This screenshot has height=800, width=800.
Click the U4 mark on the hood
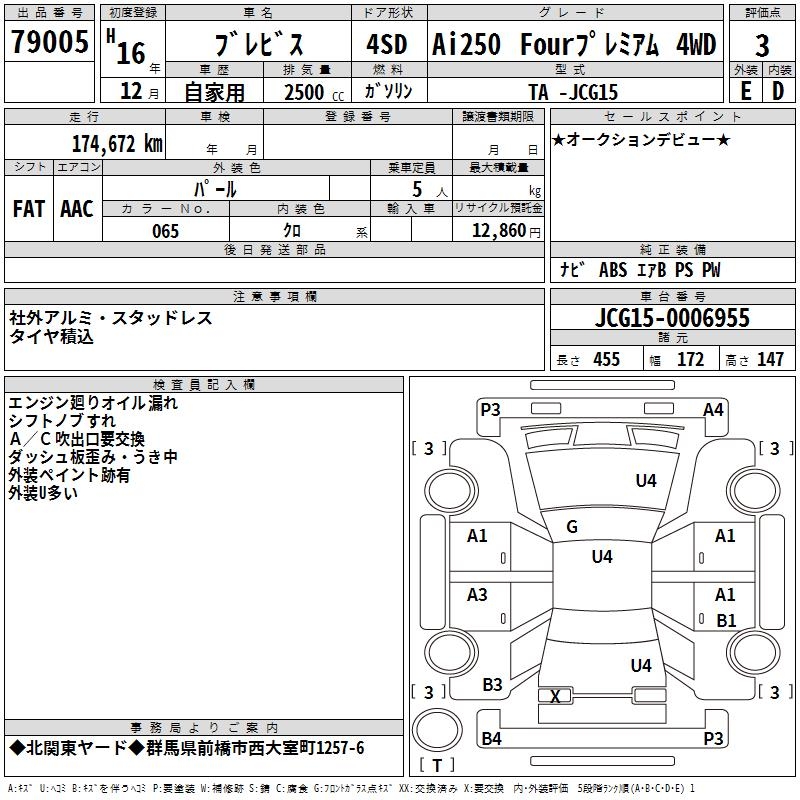pyautogui.click(x=646, y=481)
